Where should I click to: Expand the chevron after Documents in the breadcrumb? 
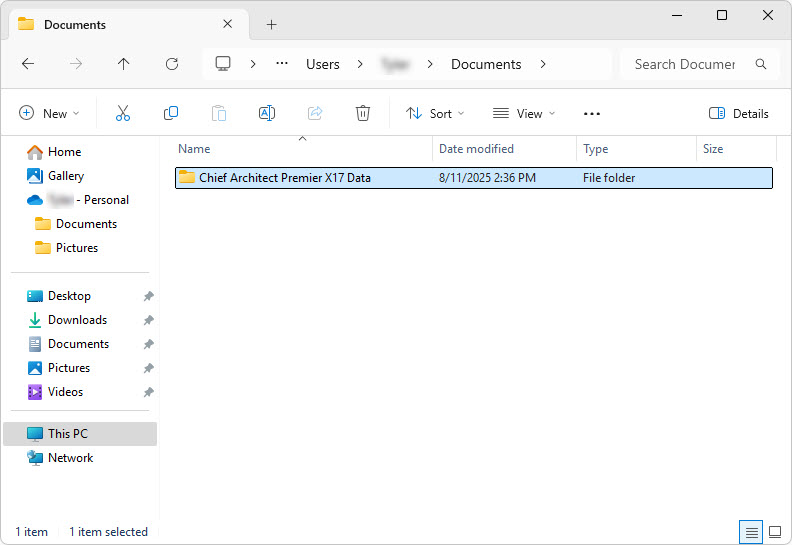click(543, 64)
